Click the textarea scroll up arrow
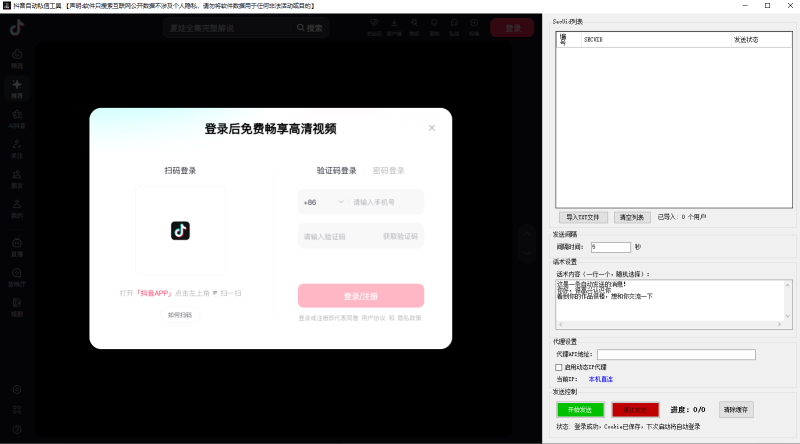Viewport: 800px width, 444px height. click(x=787, y=285)
